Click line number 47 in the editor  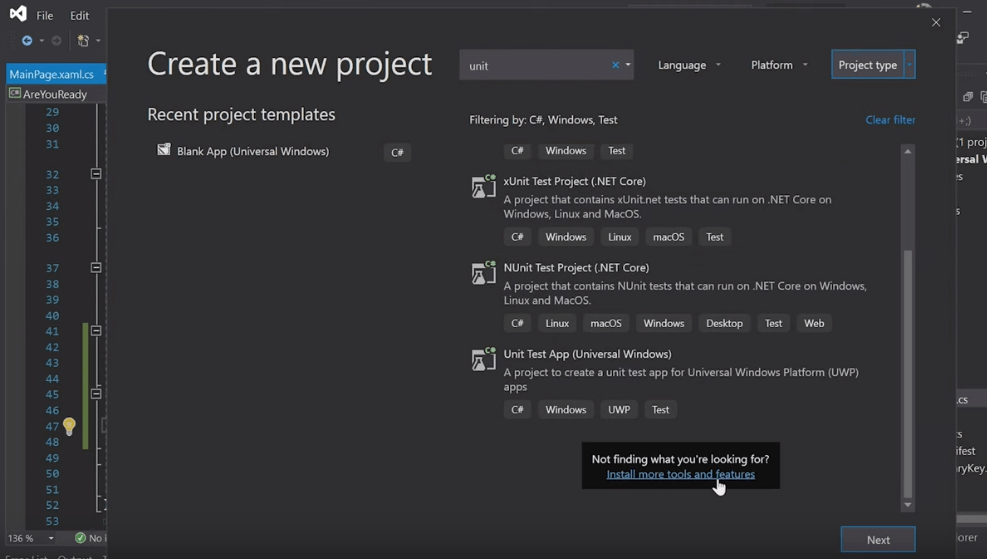tap(52, 426)
